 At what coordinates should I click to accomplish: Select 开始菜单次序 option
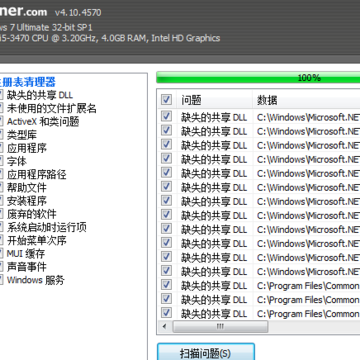pos(37,240)
